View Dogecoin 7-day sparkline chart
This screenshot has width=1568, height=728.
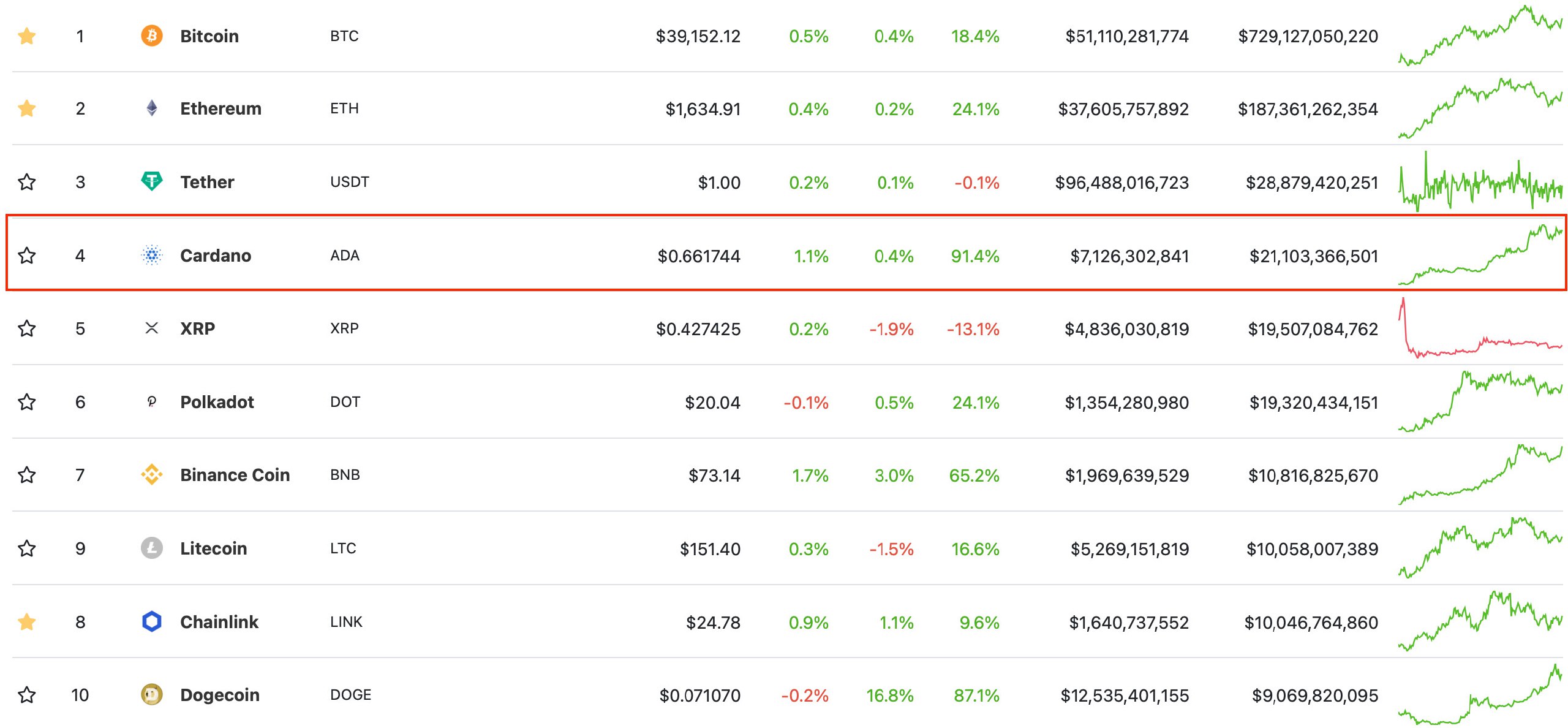1480,694
